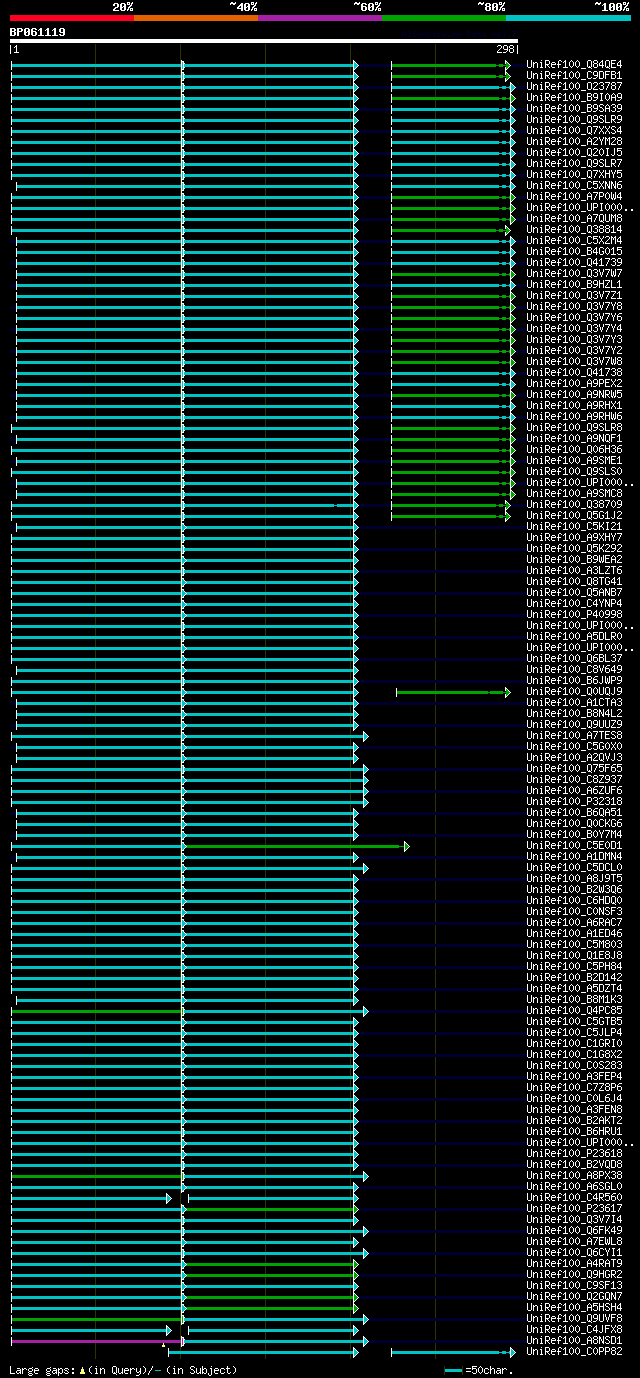Select the UniRef100_Q0UQJ9 label
Viewport: 640px width, 1378px height.
[x=574, y=691]
